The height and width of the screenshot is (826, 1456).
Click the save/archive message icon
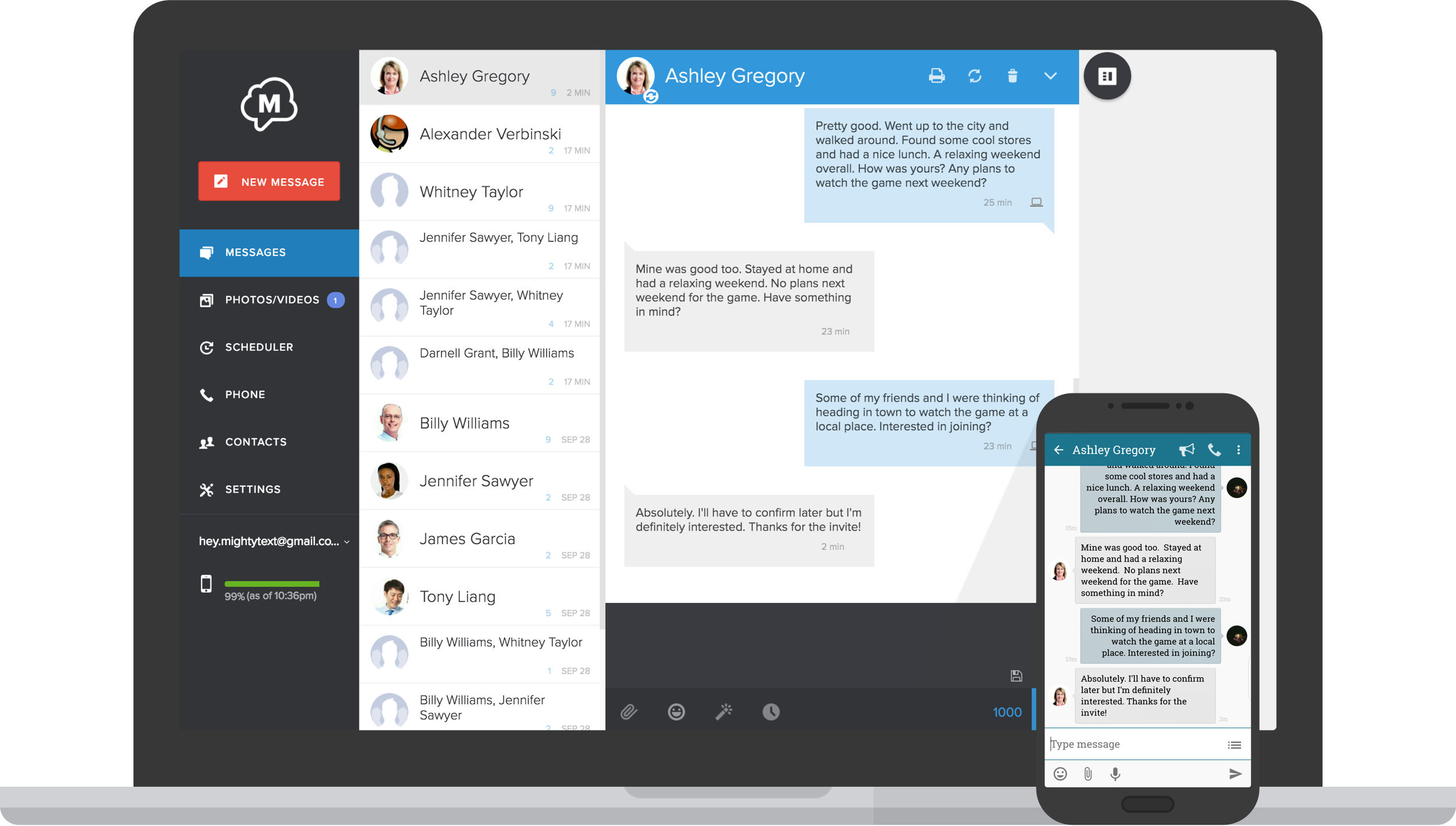[x=1017, y=676]
